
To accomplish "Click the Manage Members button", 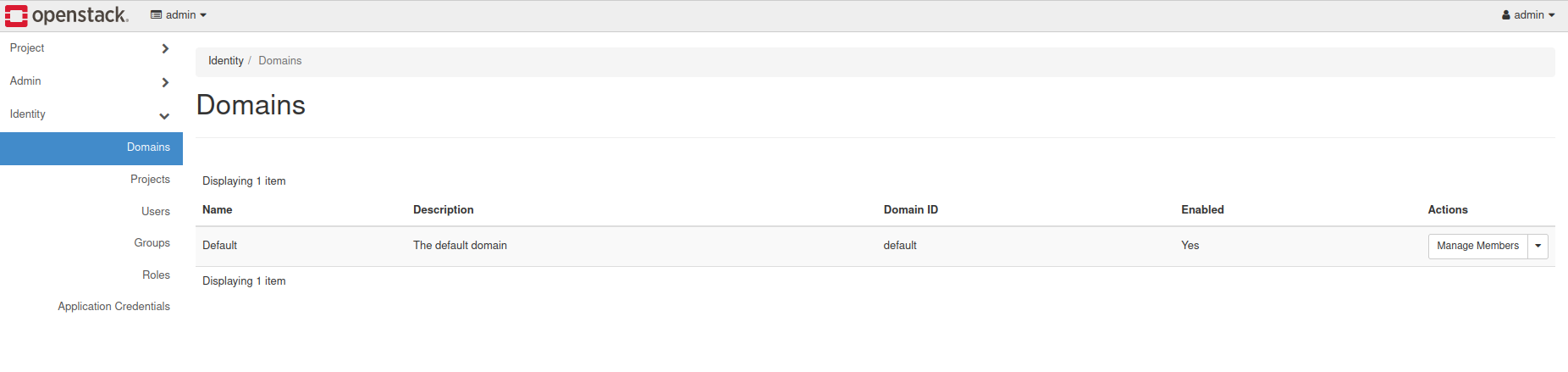I will (1477, 246).
